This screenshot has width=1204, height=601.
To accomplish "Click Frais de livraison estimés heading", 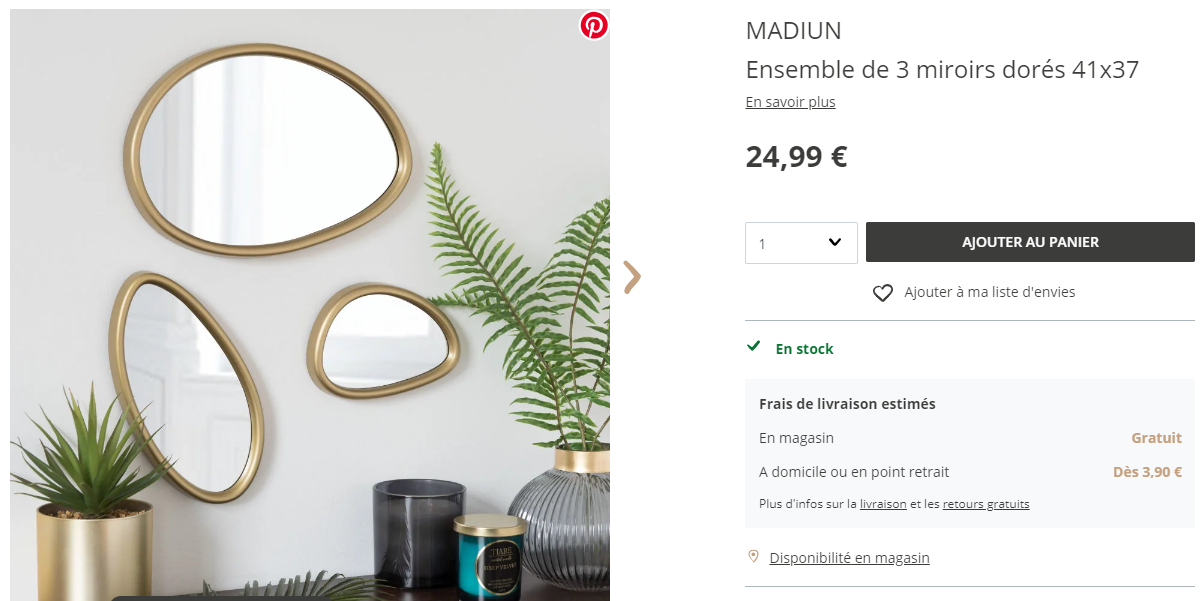I will point(847,404).
